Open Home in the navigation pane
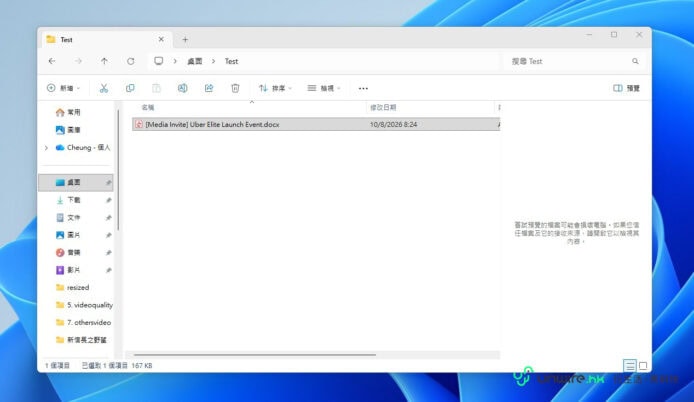The height and width of the screenshot is (402, 694). [x=68, y=112]
